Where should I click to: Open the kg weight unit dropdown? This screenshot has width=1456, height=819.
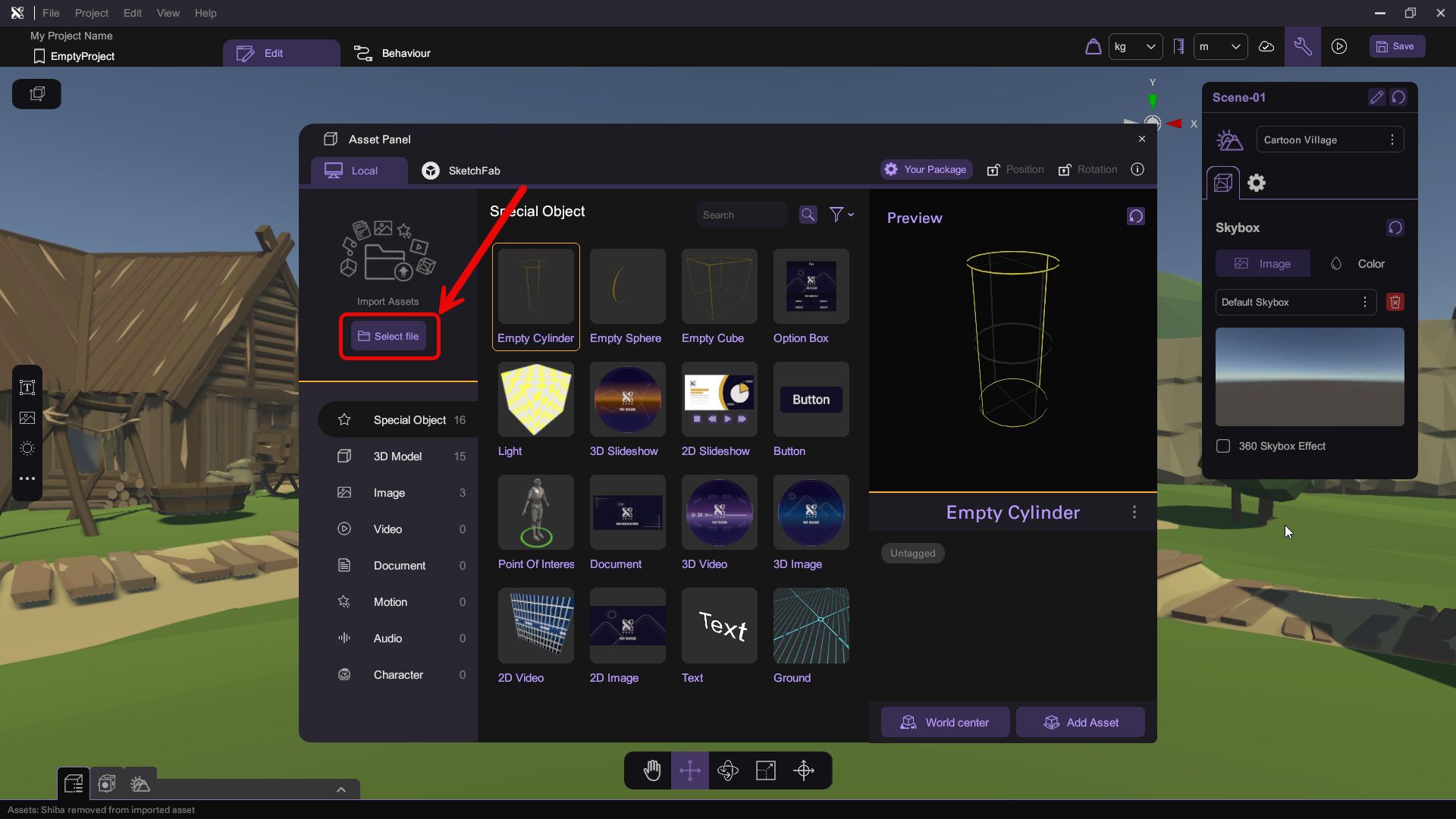coord(1135,46)
